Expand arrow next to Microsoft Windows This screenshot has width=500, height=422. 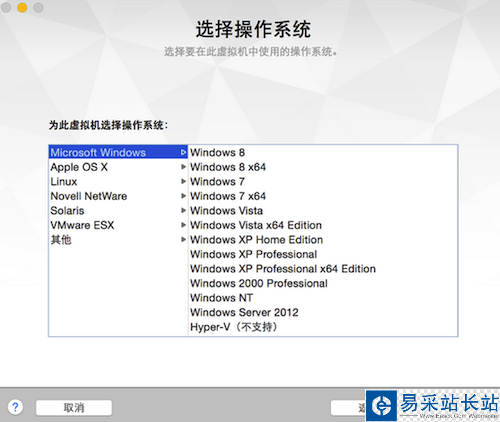183,152
